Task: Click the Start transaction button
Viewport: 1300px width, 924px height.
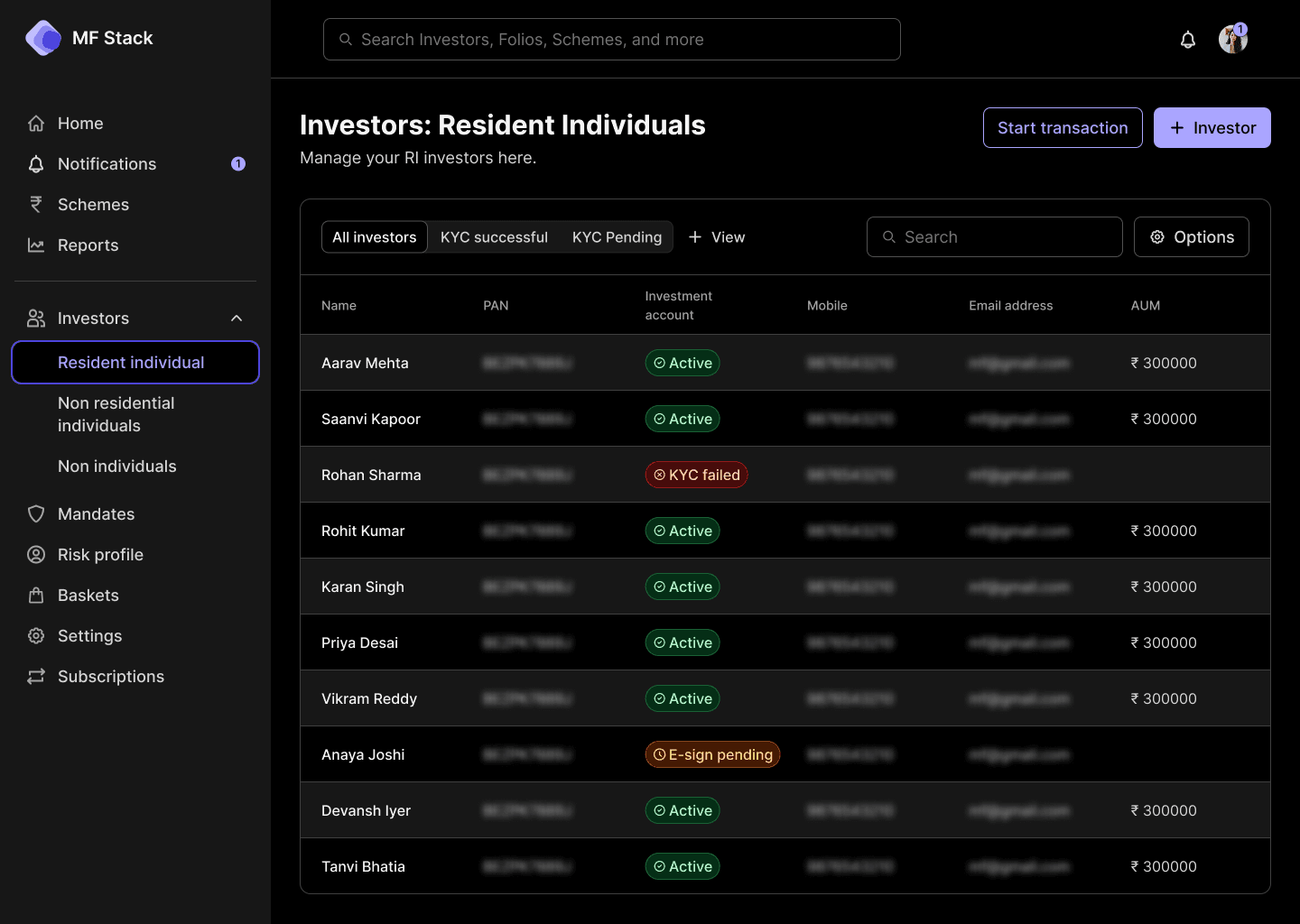Action: pos(1063,127)
